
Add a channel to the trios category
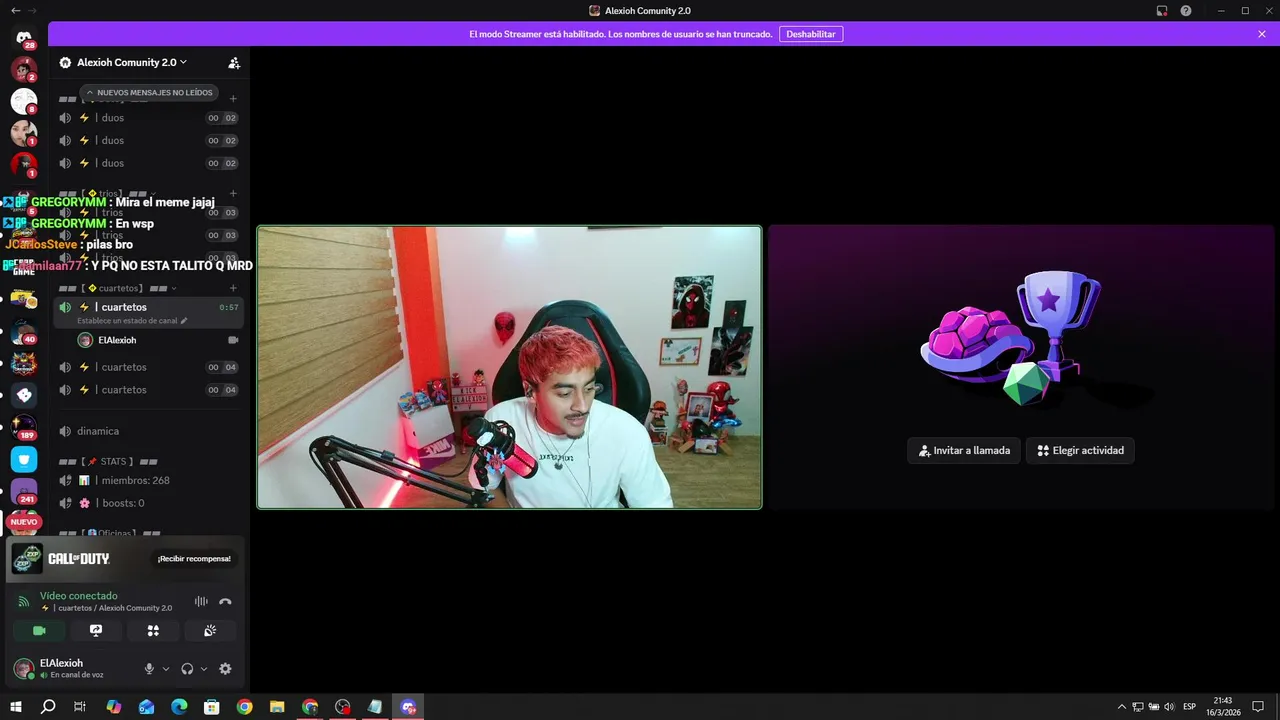point(233,193)
